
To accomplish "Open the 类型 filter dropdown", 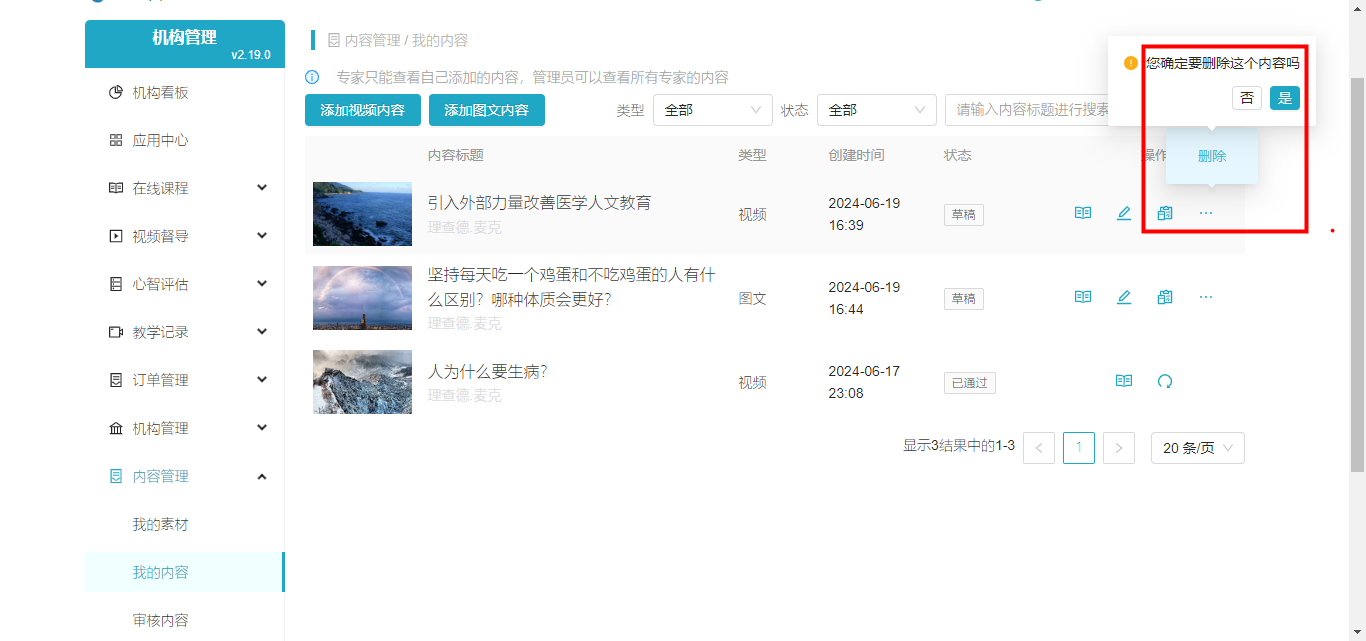I will 713,110.
